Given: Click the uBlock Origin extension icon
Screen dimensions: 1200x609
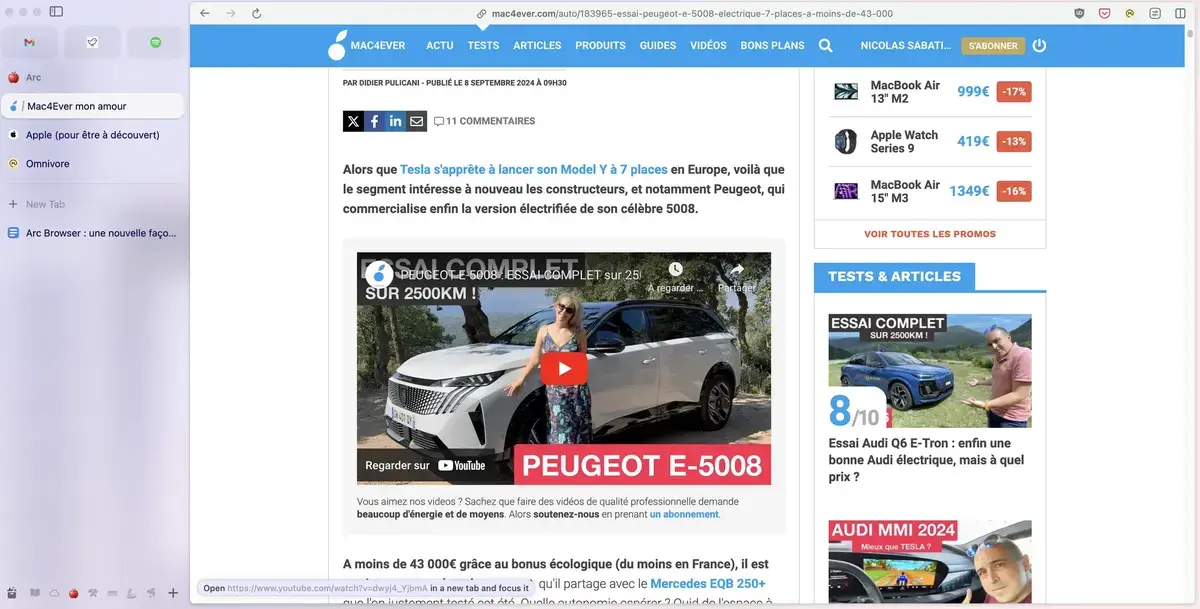Looking at the screenshot, I should point(1079,13).
